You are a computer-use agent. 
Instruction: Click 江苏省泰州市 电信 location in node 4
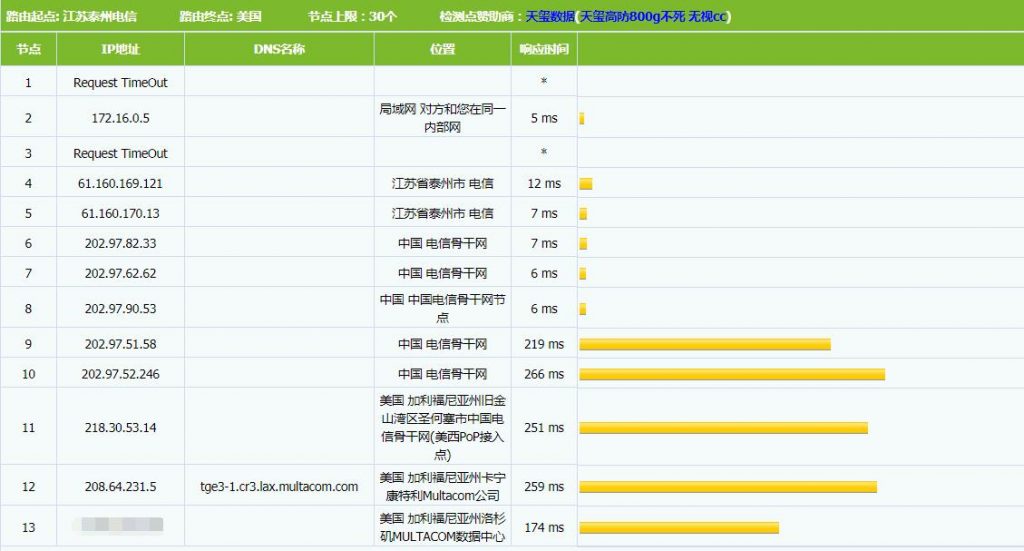click(442, 183)
